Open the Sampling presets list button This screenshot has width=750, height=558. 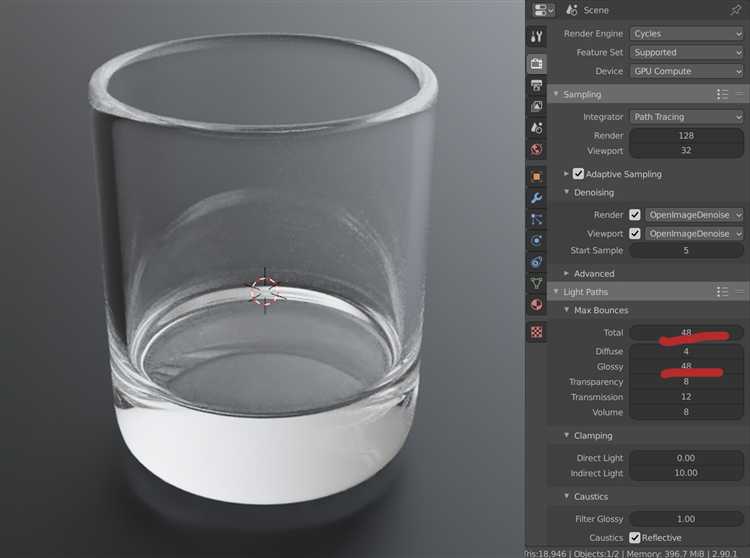(722, 94)
